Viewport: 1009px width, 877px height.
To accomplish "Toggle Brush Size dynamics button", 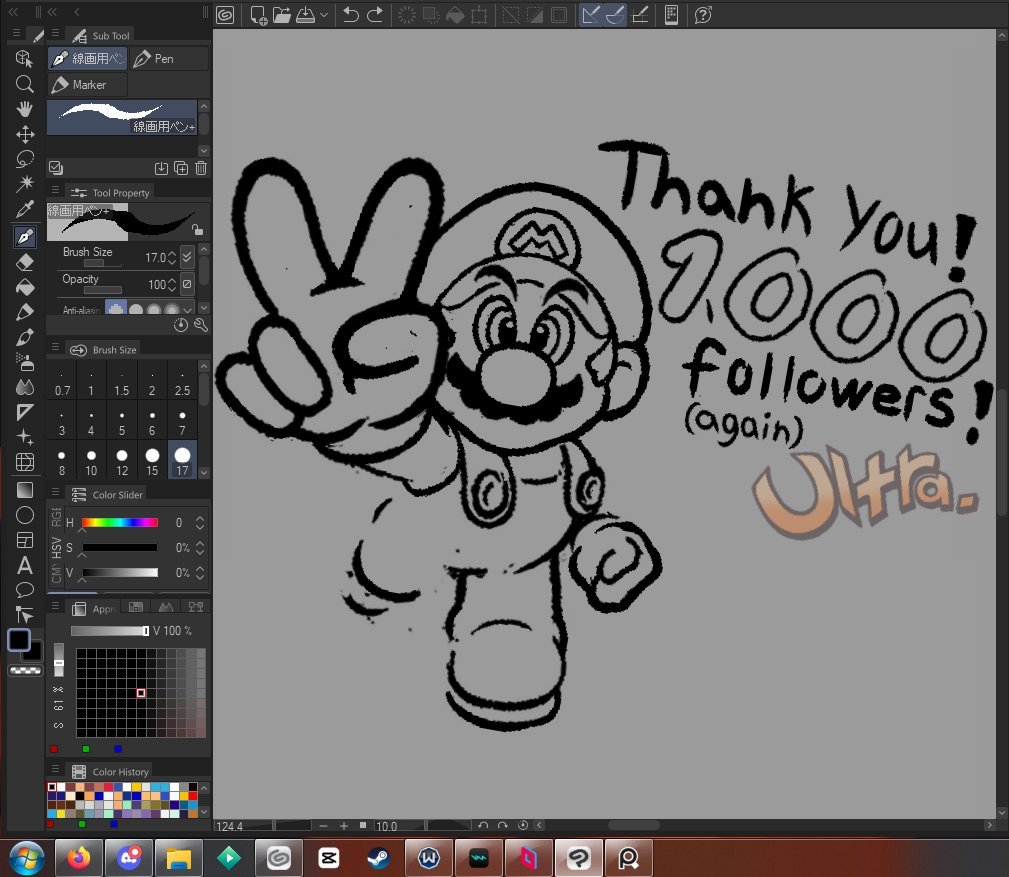I will (x=187, y=257).
